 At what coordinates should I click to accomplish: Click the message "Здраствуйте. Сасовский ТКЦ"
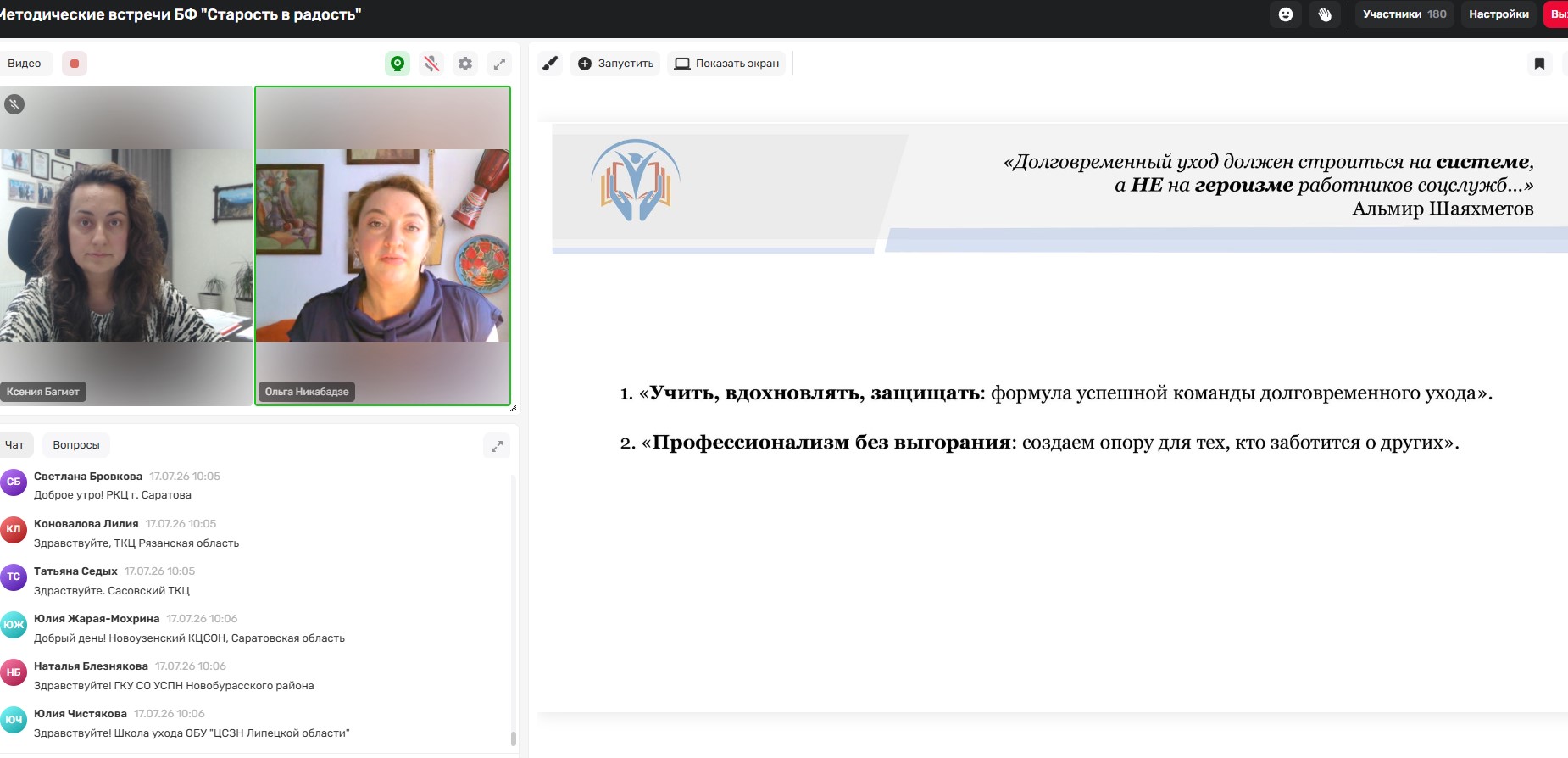pos(112,591)
